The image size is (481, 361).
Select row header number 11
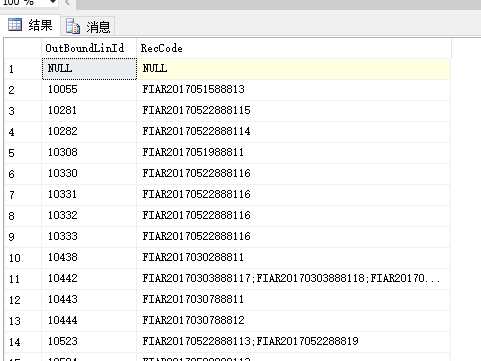[x=23, y=279]
